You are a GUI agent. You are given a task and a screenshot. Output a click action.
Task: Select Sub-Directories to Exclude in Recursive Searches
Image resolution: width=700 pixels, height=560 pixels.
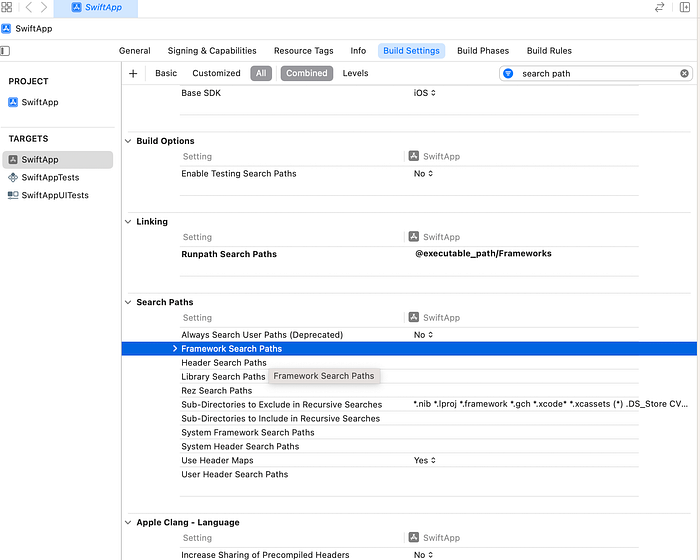coord(282,405)
